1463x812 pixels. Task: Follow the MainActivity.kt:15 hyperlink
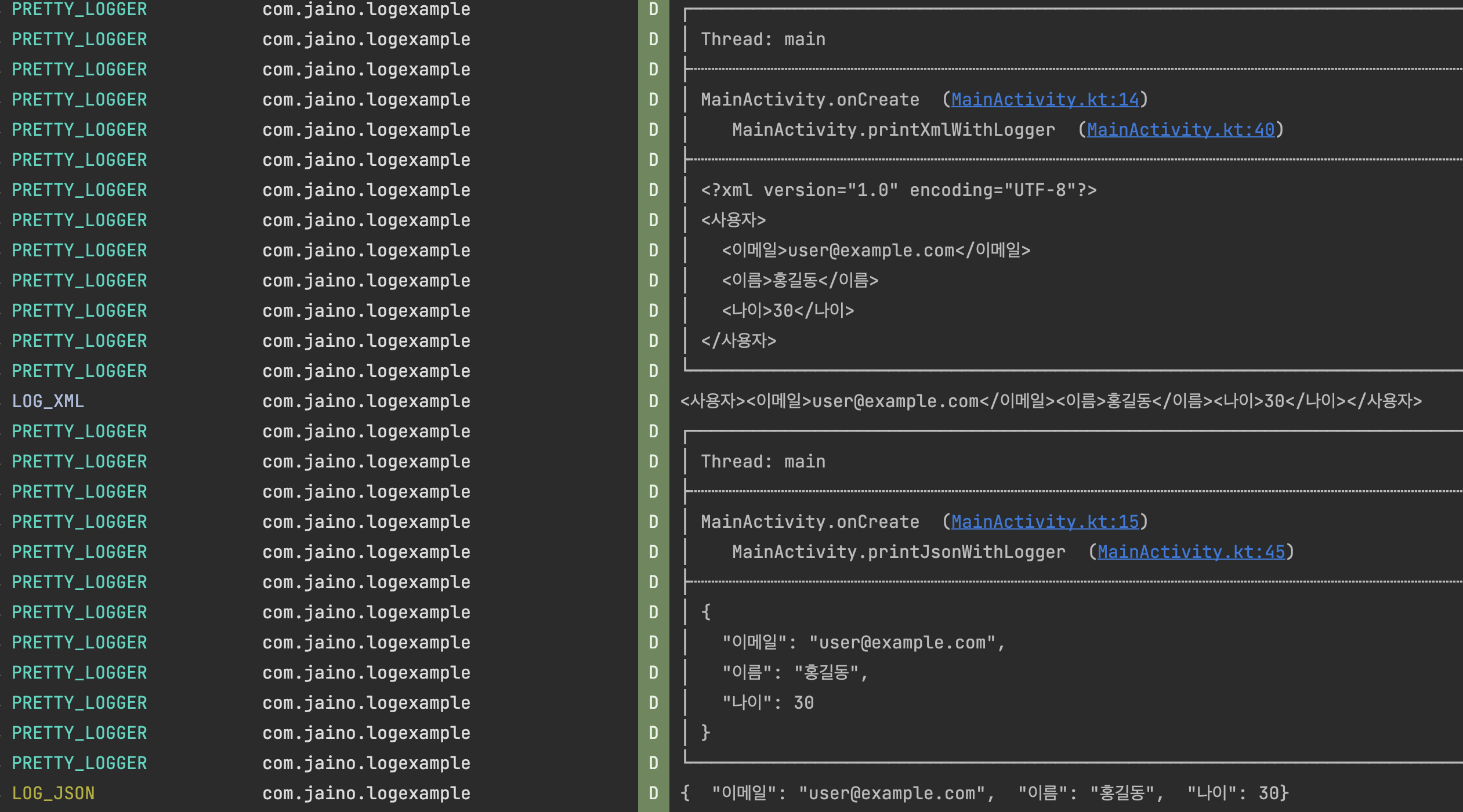(x=1045, y=522)
